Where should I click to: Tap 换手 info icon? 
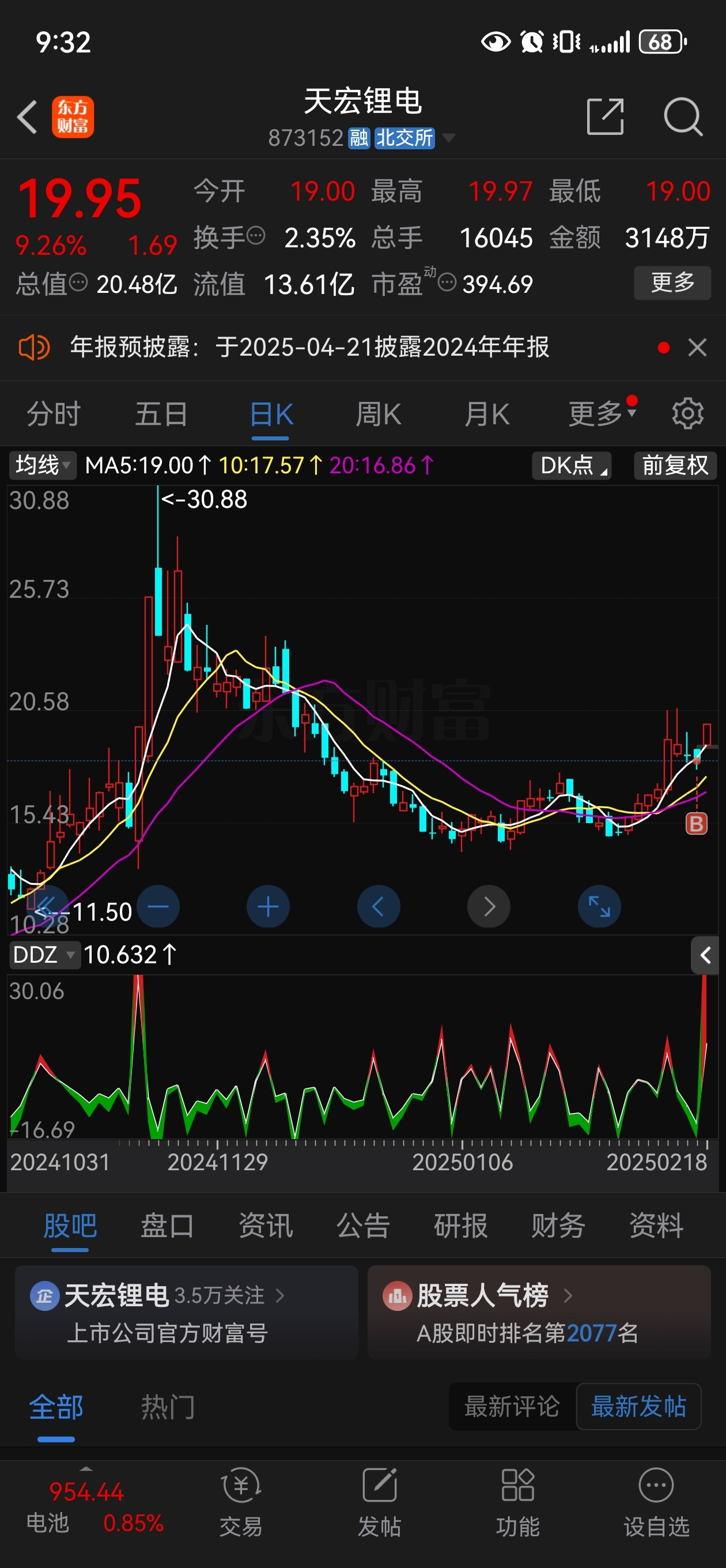pyautogui.click(x=256, y=235)
